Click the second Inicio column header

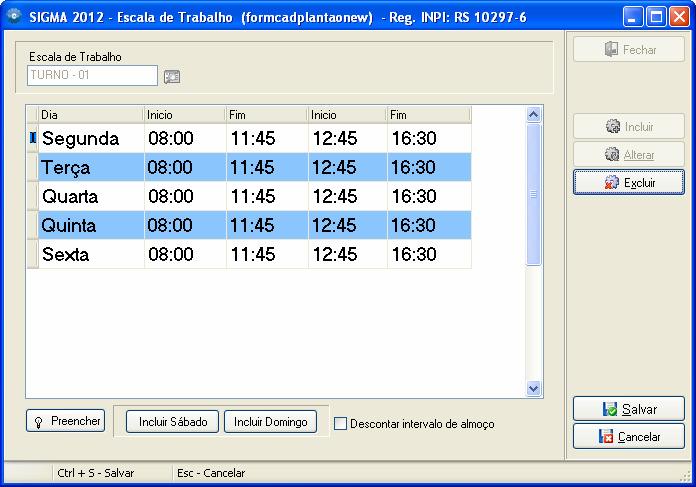pyautogui.click(x=348, y=115)
